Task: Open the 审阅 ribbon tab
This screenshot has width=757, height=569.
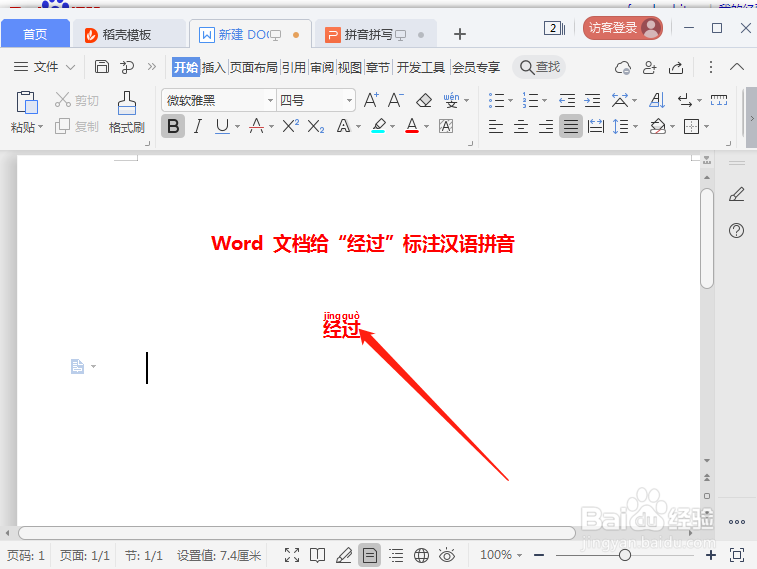Action: point(322,67)
